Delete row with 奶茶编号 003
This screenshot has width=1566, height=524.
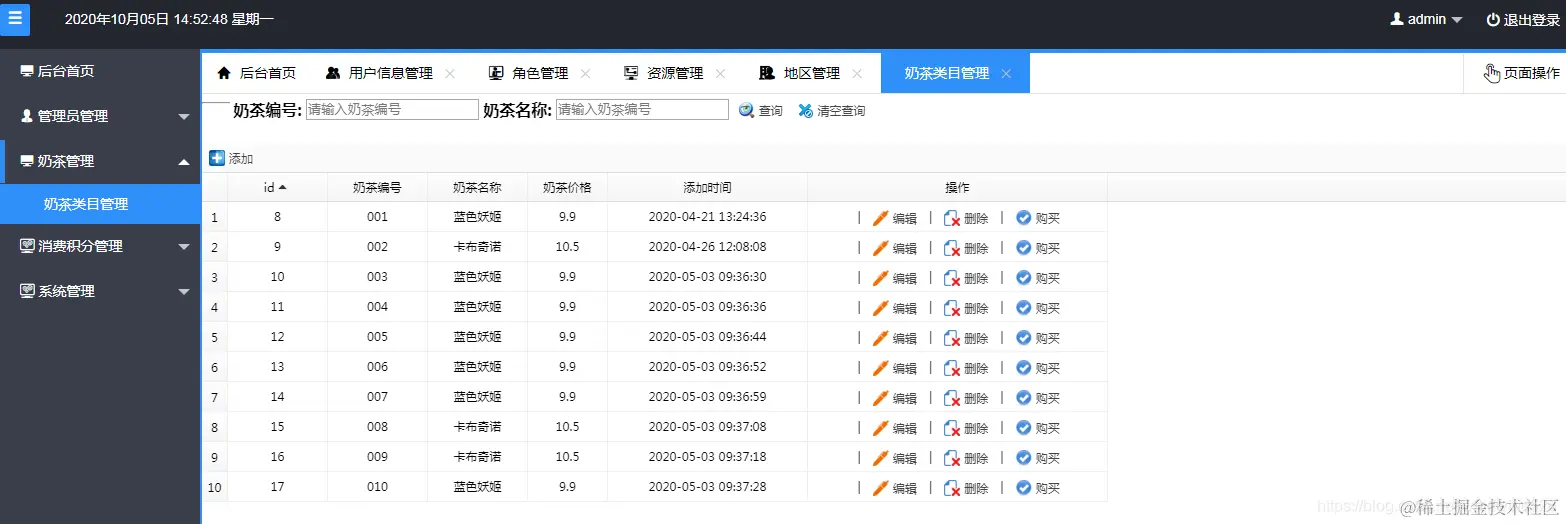967,278
